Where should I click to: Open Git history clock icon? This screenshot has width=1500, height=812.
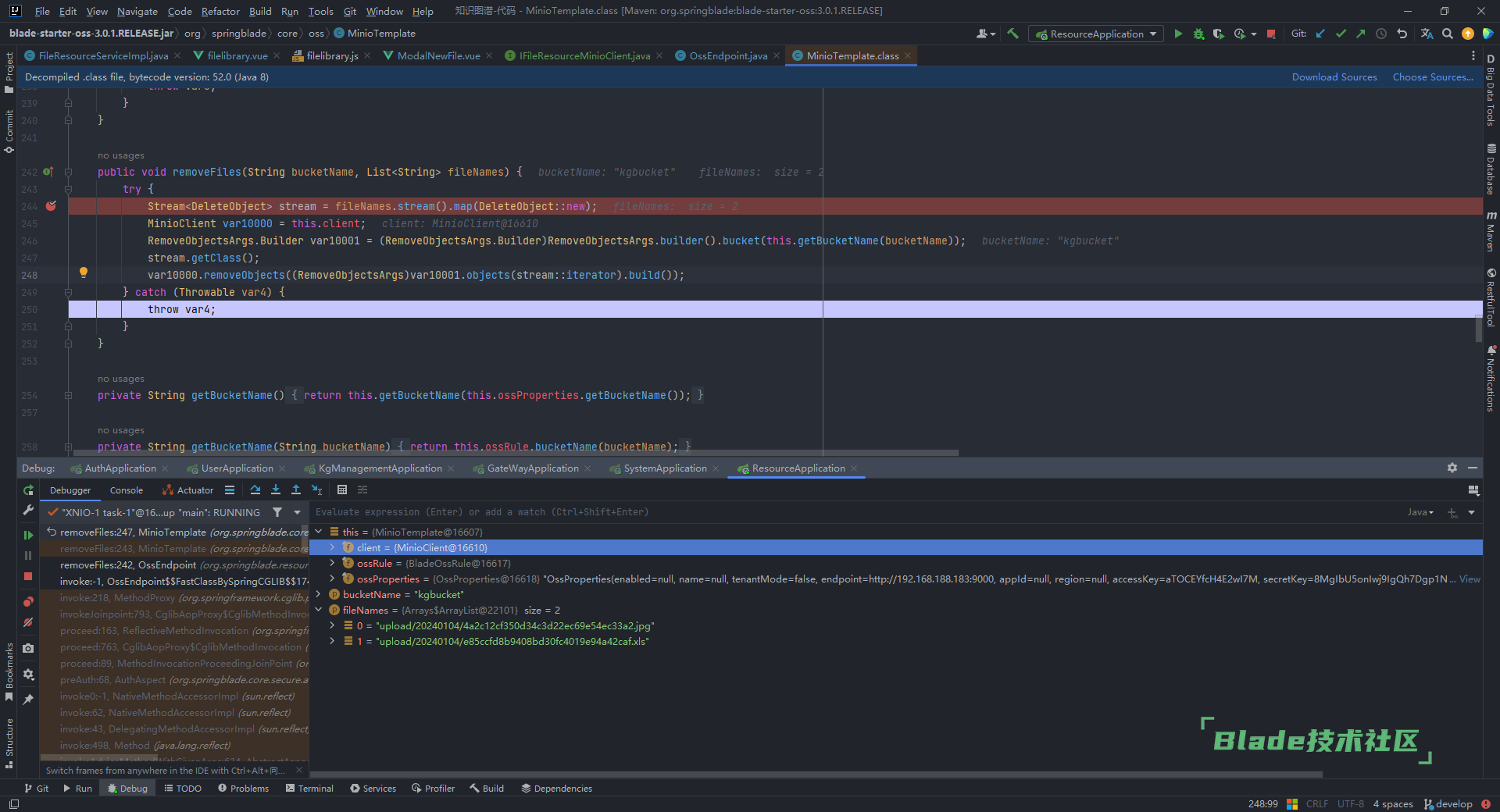click(x=1381, y=34)
